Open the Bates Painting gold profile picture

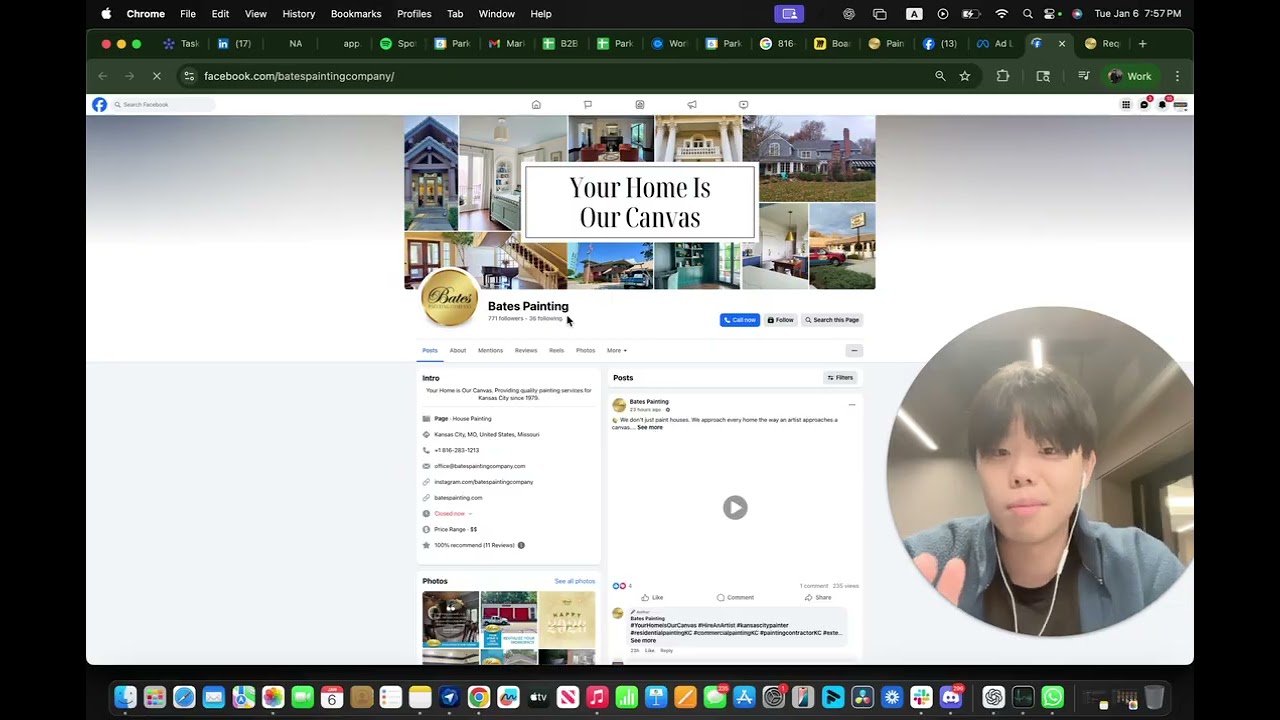coord(450,297)
